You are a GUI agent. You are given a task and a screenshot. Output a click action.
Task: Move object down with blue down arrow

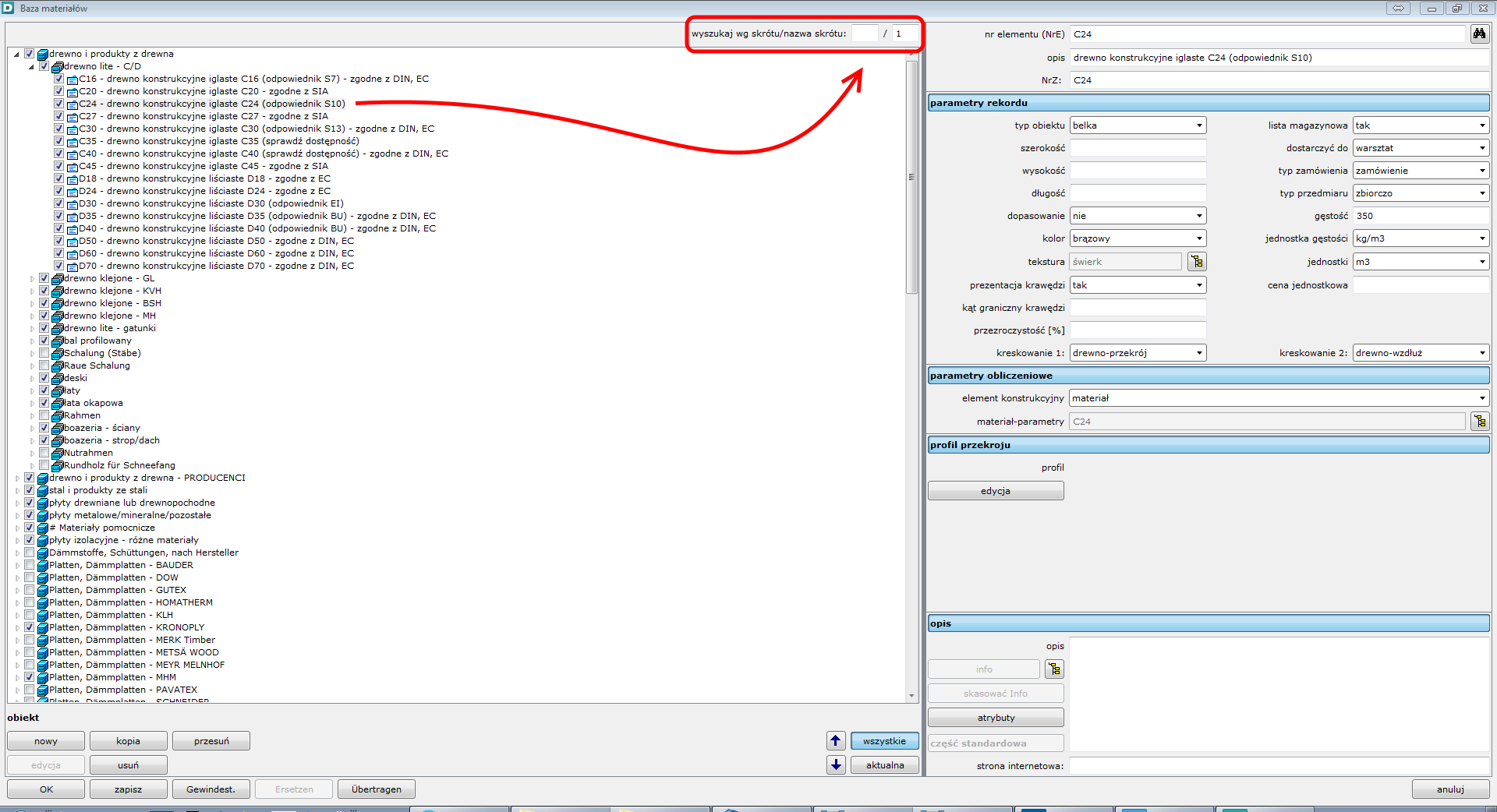pyautogui.click(x=836, y=765)
